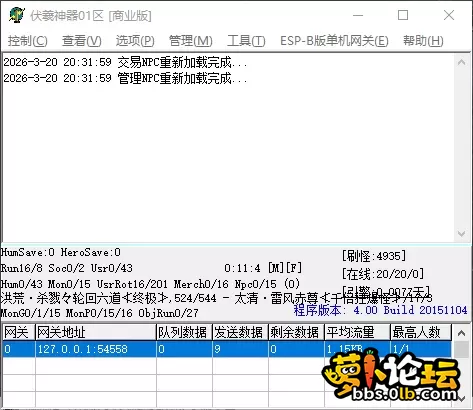The width and height of the screenshot is (473, 410).
Task: Click the 网关地址 column header
Action: point(96,332)
